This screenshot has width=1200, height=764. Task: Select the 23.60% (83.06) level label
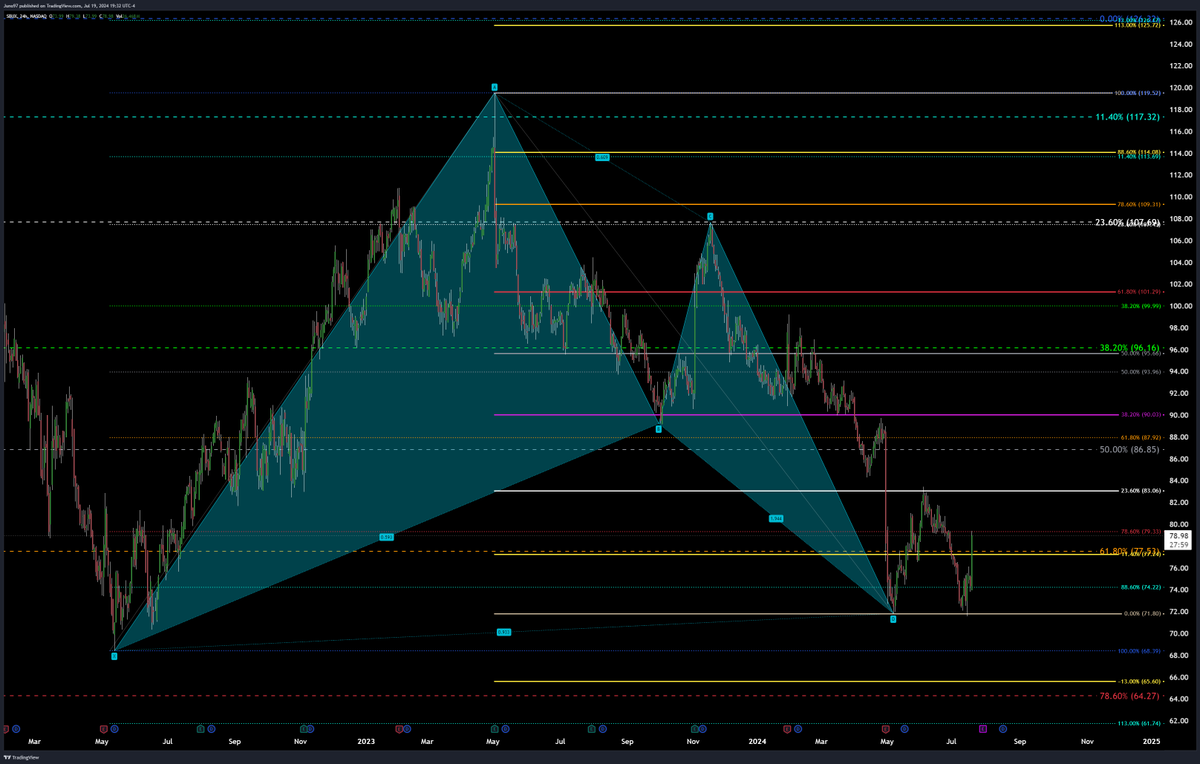[x=1141, y=491]
